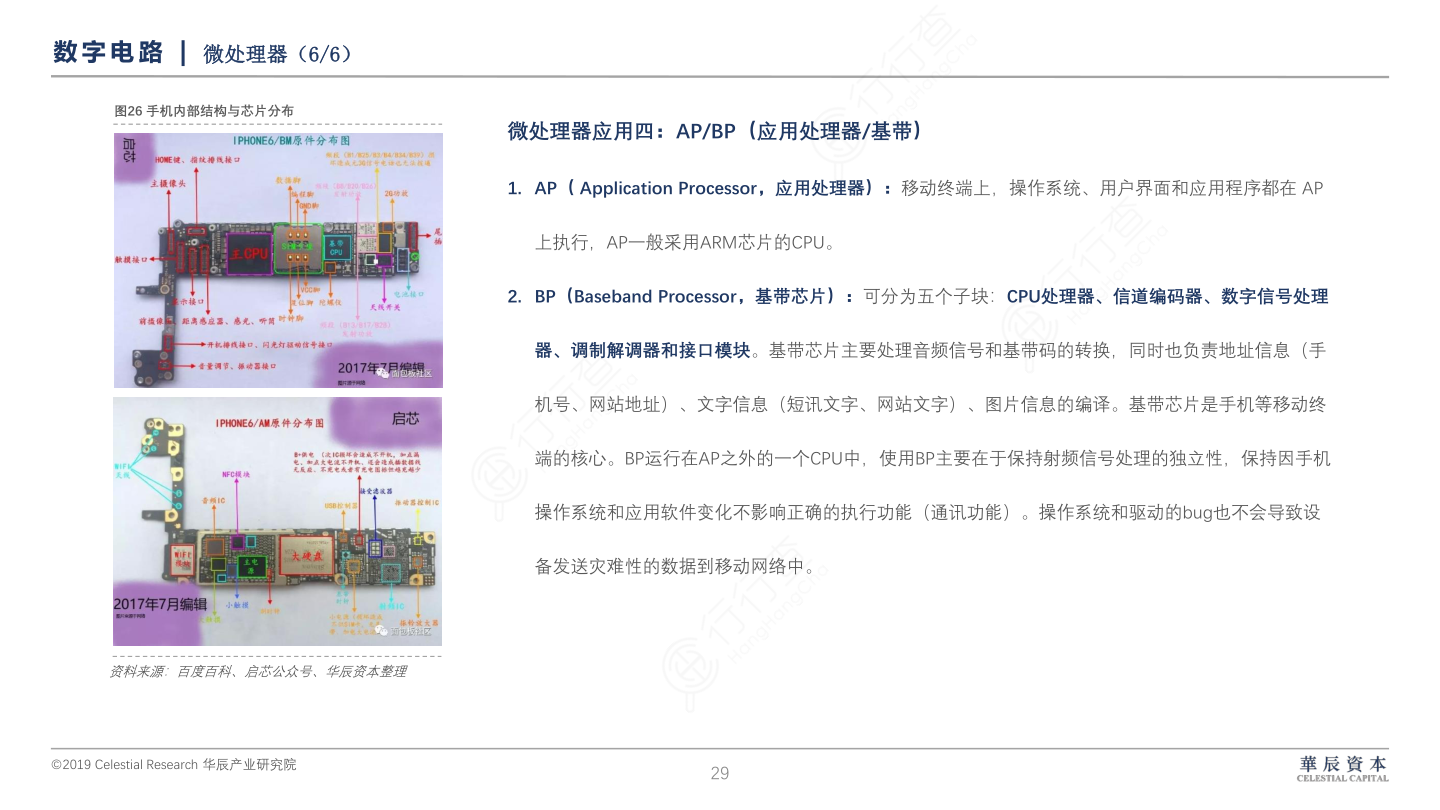This screenshot has height=810, width=1440.
Task: Select the 数字电路 slide title
Action: click(108, 53)
